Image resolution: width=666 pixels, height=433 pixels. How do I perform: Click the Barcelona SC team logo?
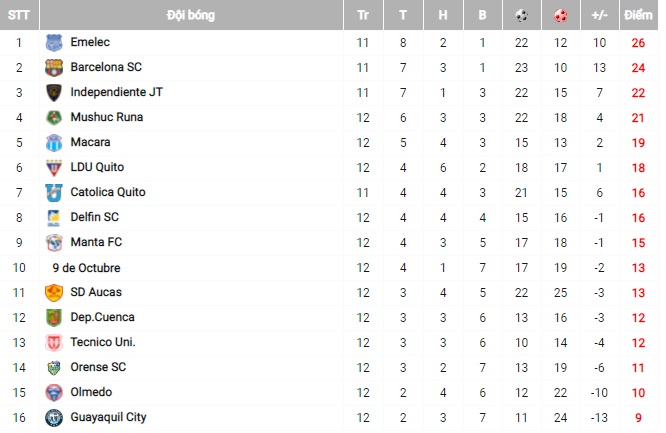pos(54,68)
